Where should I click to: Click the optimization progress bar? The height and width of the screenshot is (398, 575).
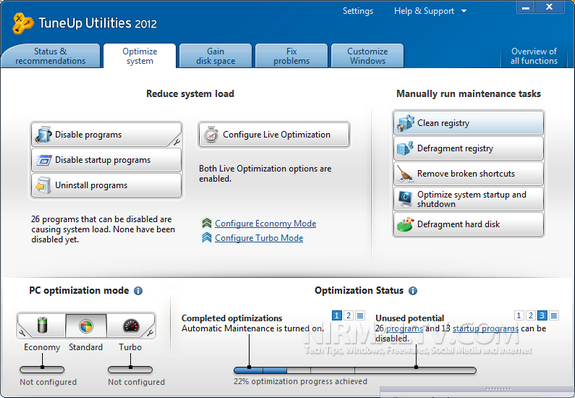click(355, 370)
